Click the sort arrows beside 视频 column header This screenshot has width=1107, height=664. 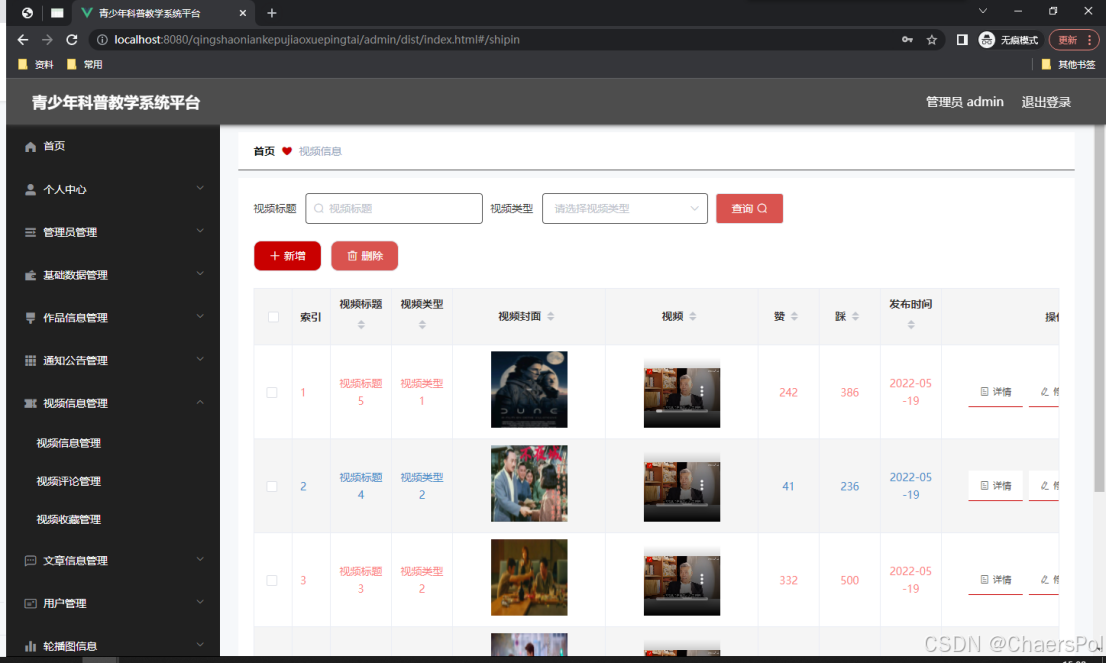click(x=693, y=316)
